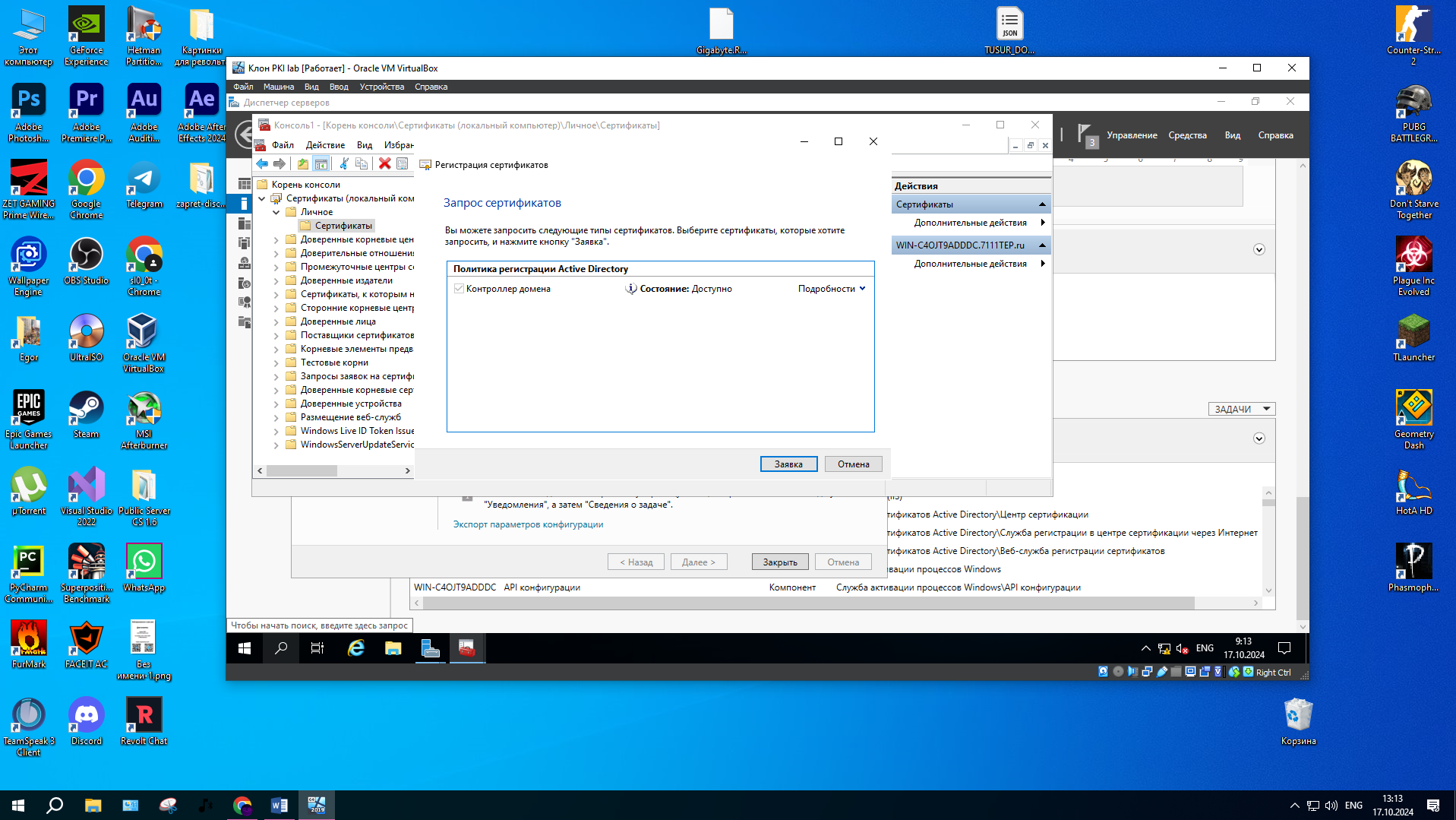Click the Properties icon in the MMC toolbar
This screenshot has width=1456, height=820.
403,164
